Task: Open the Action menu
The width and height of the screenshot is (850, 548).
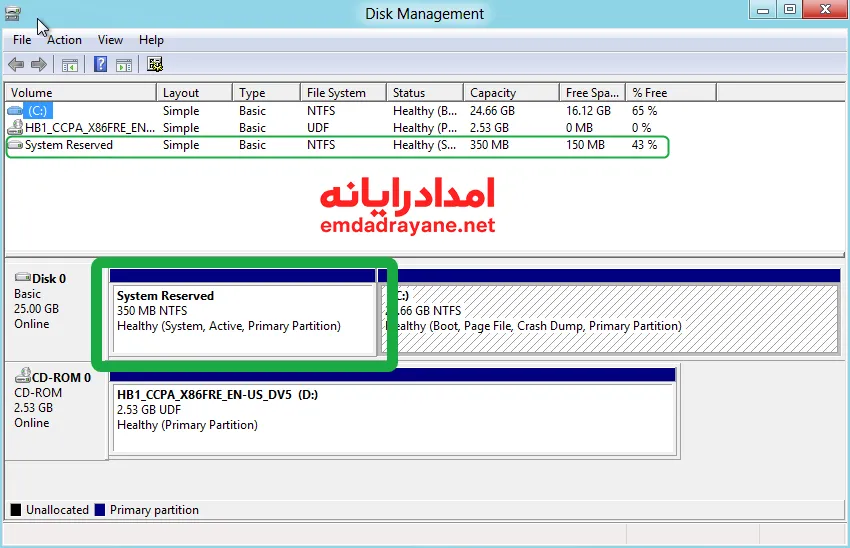Action: [x=65, y=40]
